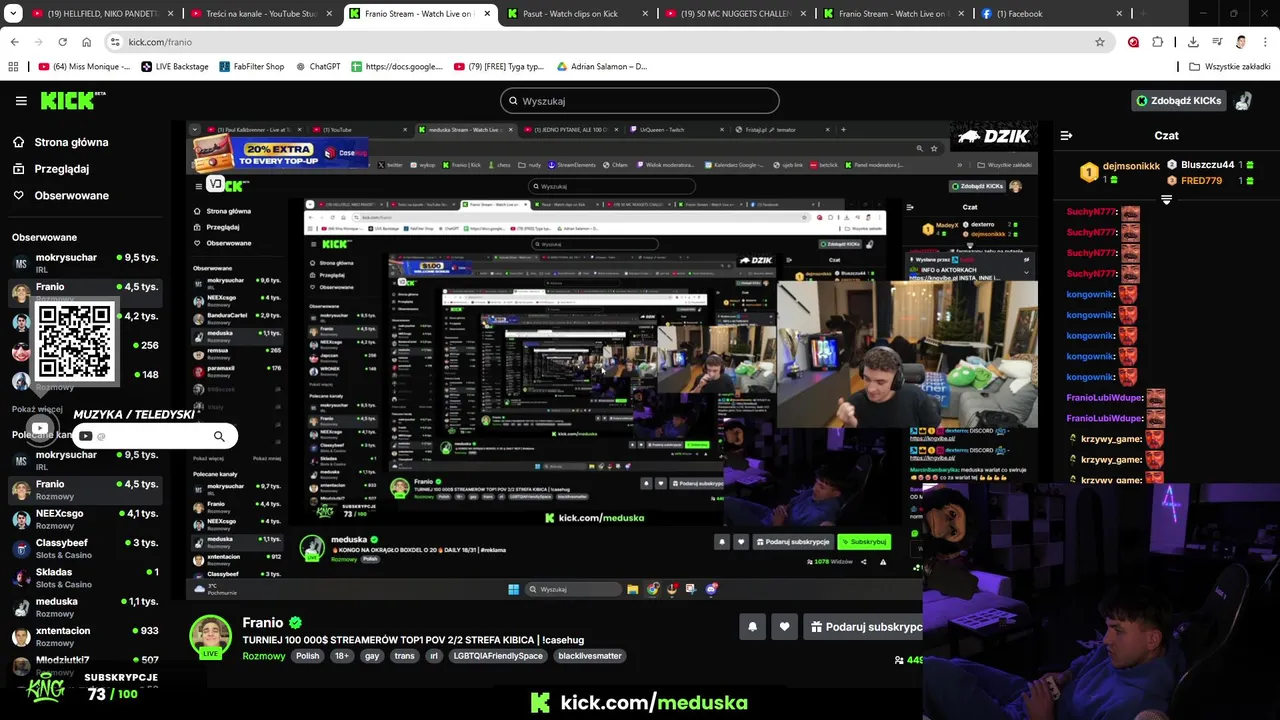Open the FabFilter Shop bookmark

tap(250, 67)
